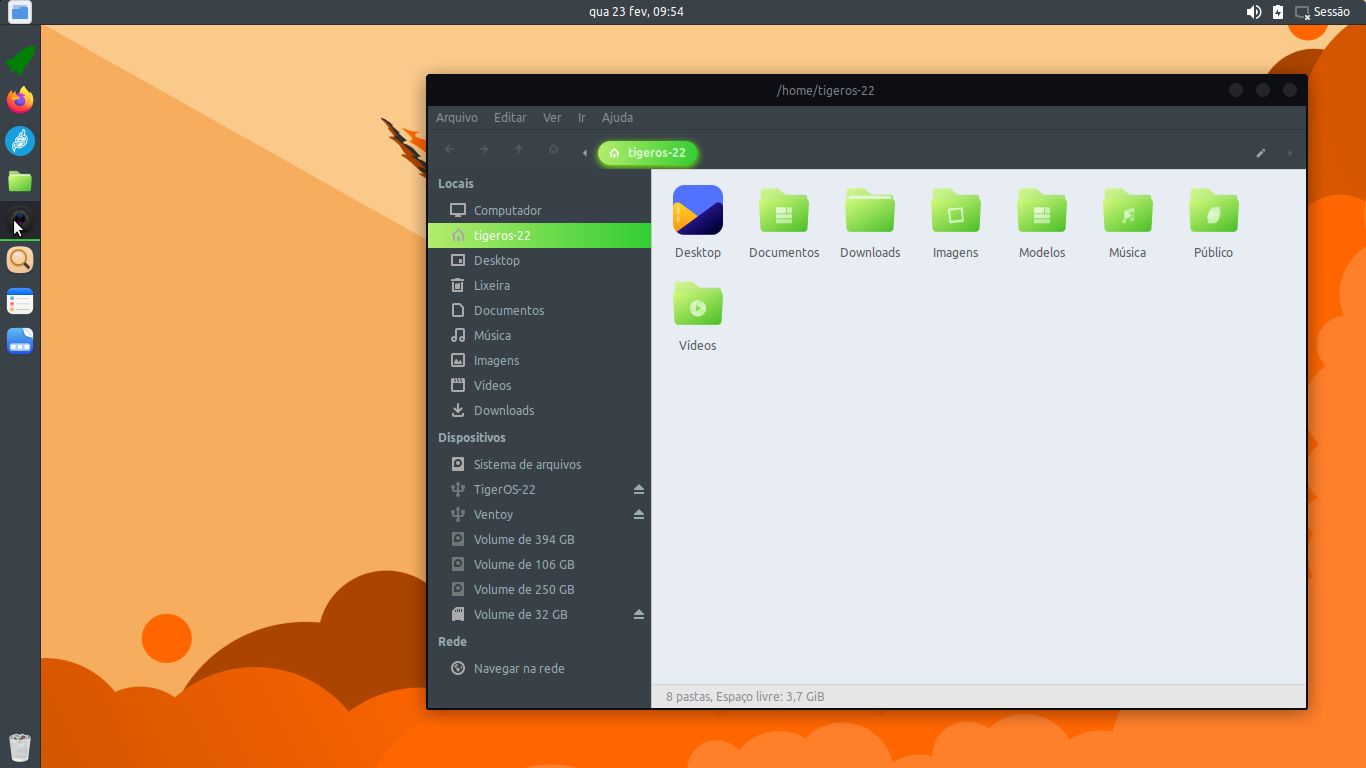
Task: Click the status bar text showing 8 pastas
Action: tap(745, 696)
